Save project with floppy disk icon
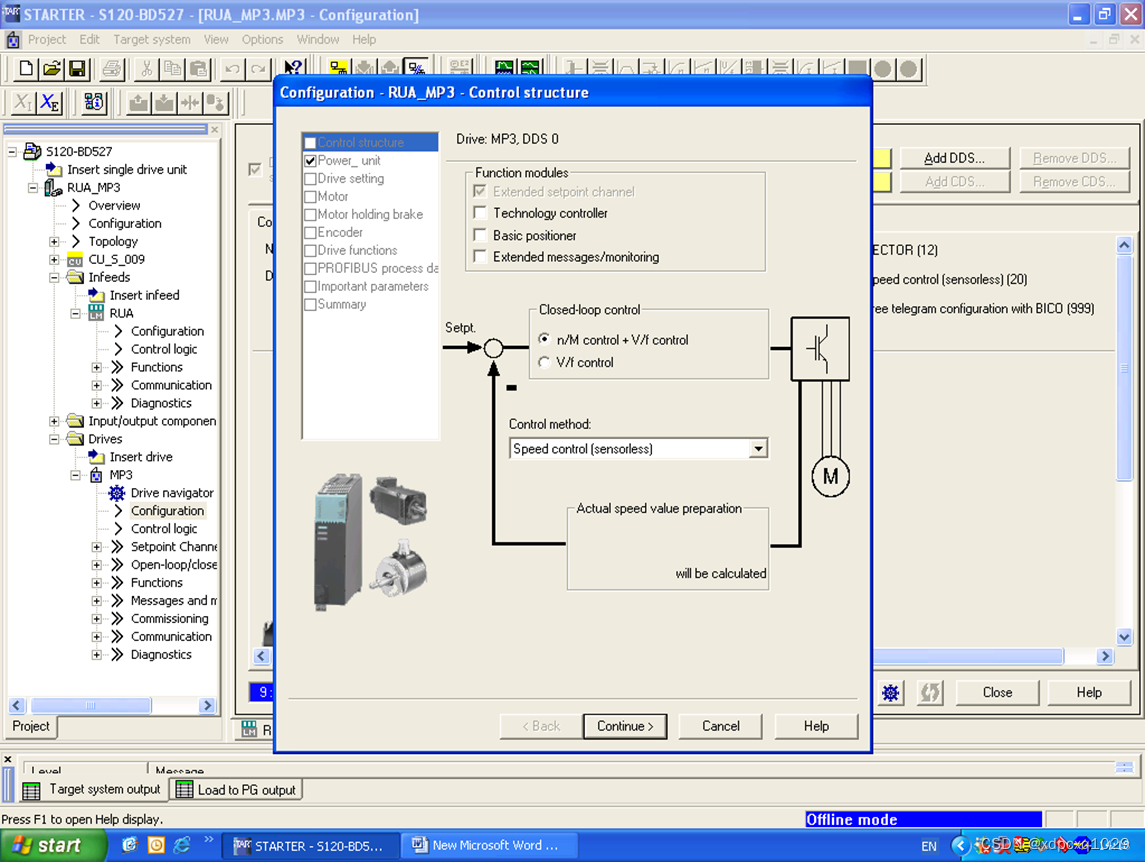Image resolution: width=1145 pixels, height=862 pixels. tap(77, 69)
